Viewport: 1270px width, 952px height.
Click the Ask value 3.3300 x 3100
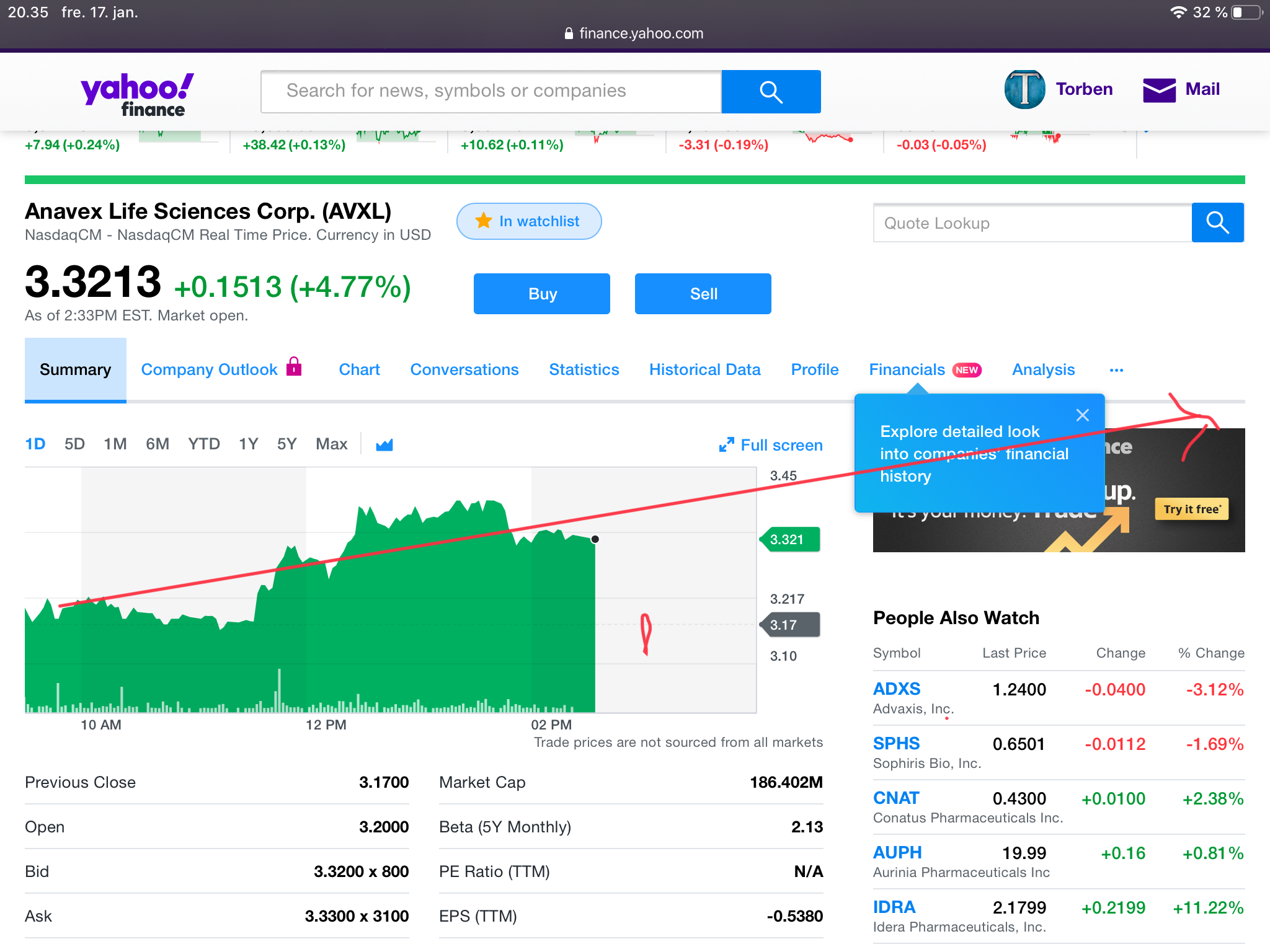[357, 916]
